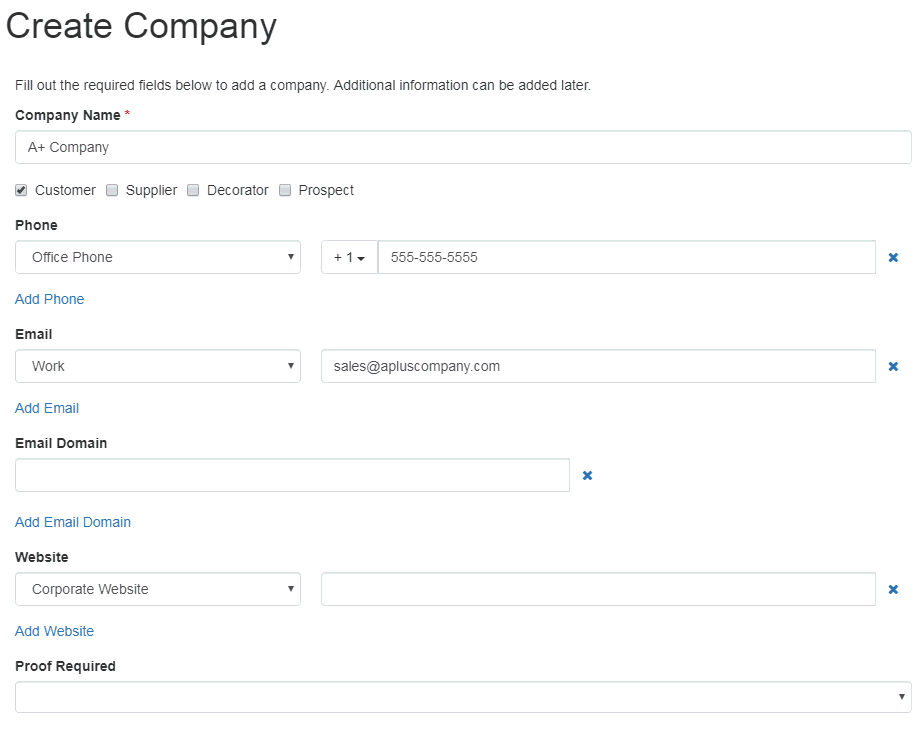This screenshot has width=924, height=732.
Task: Select the empty Email Domain text field
Action: 292,475
